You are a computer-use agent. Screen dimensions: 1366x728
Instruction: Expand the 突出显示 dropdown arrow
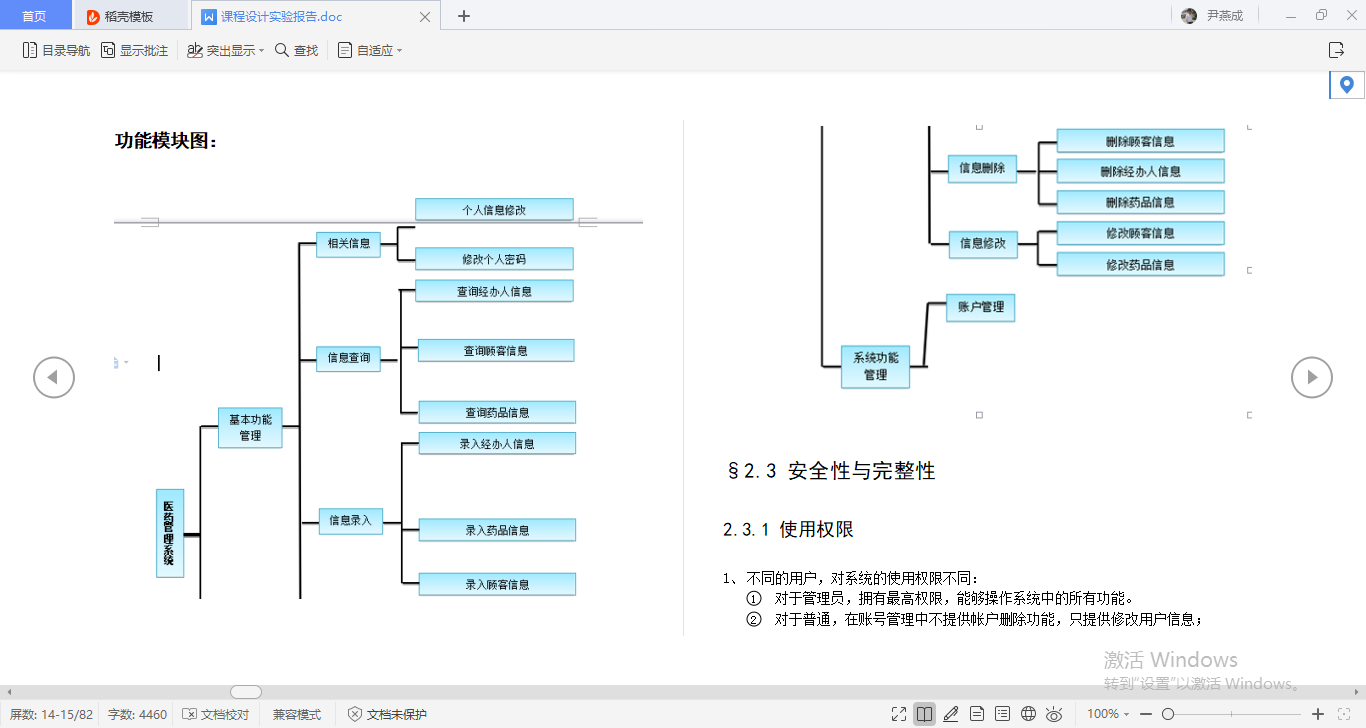[261, 51]
